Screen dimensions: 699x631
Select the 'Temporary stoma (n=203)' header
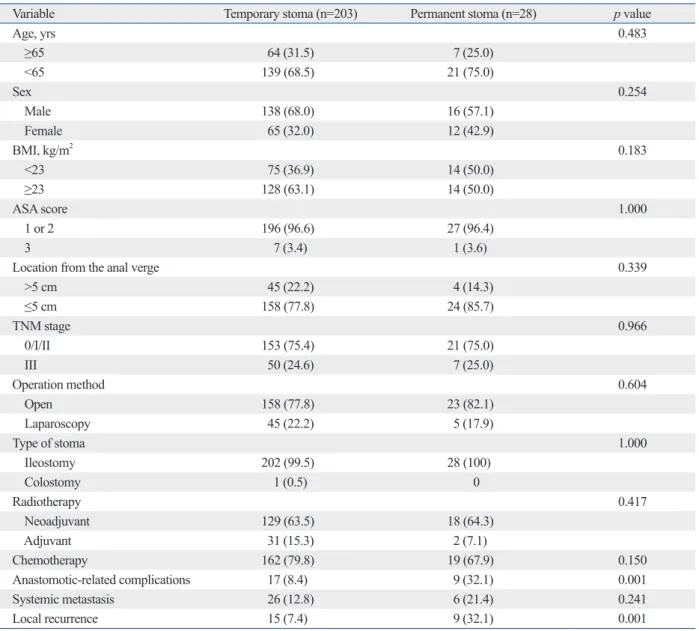(x=291, y=14)
